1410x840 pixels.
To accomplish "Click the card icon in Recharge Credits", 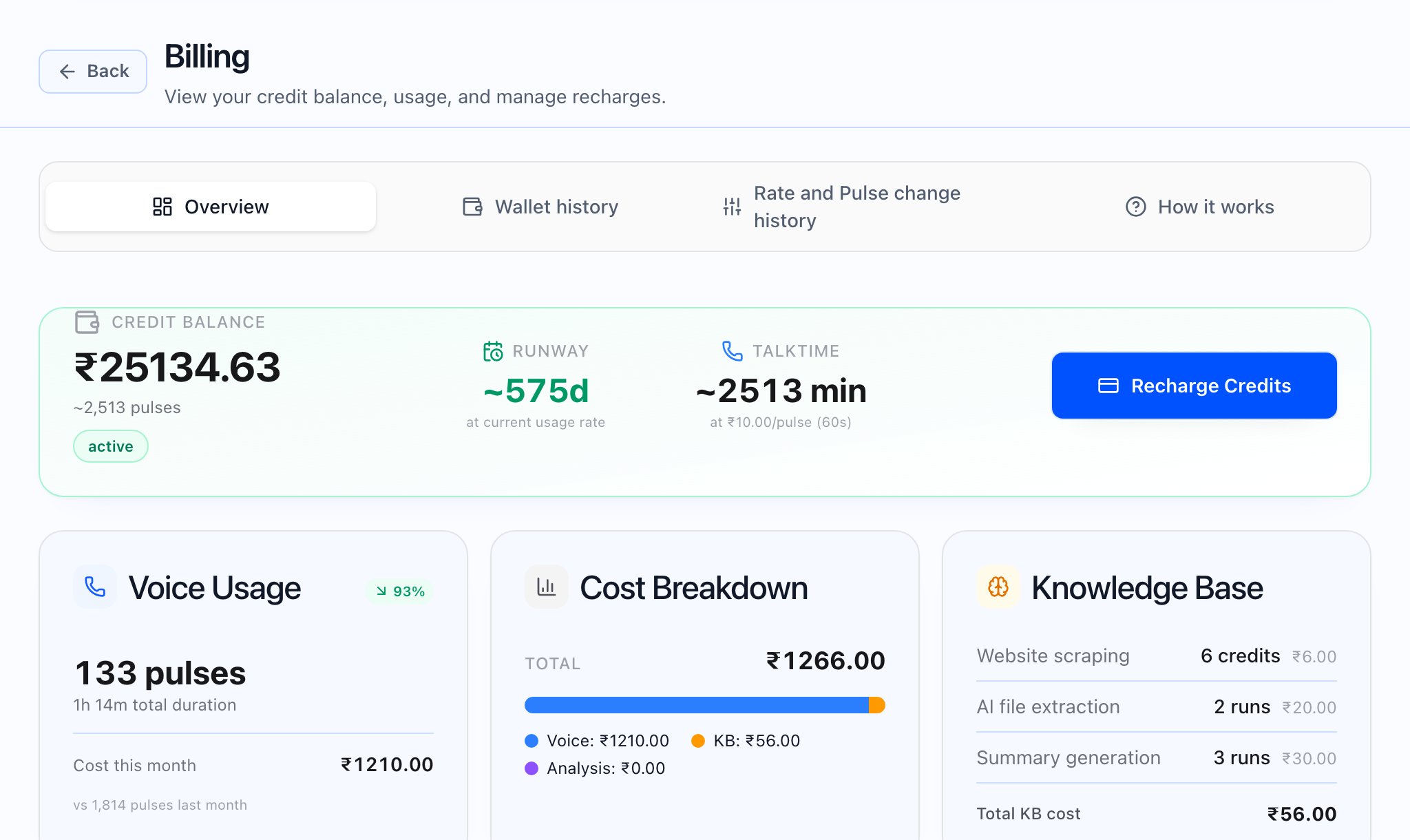I will click(x=1108, y=386).
